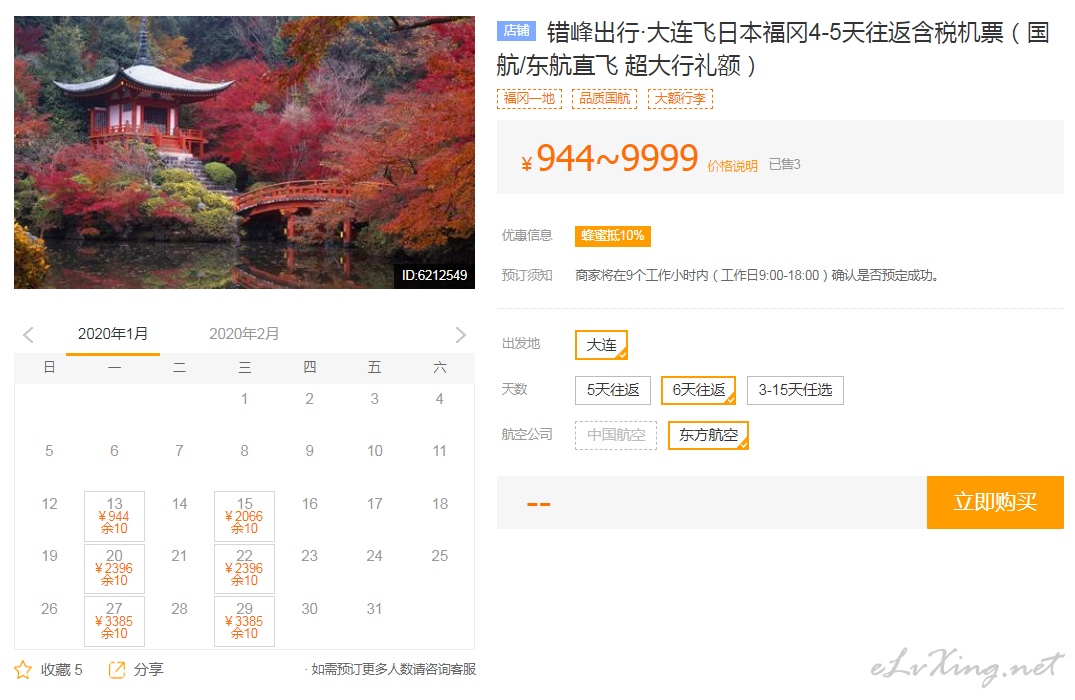Click the favorite star icon
The image size is (1075, 700).
point(23,669)
